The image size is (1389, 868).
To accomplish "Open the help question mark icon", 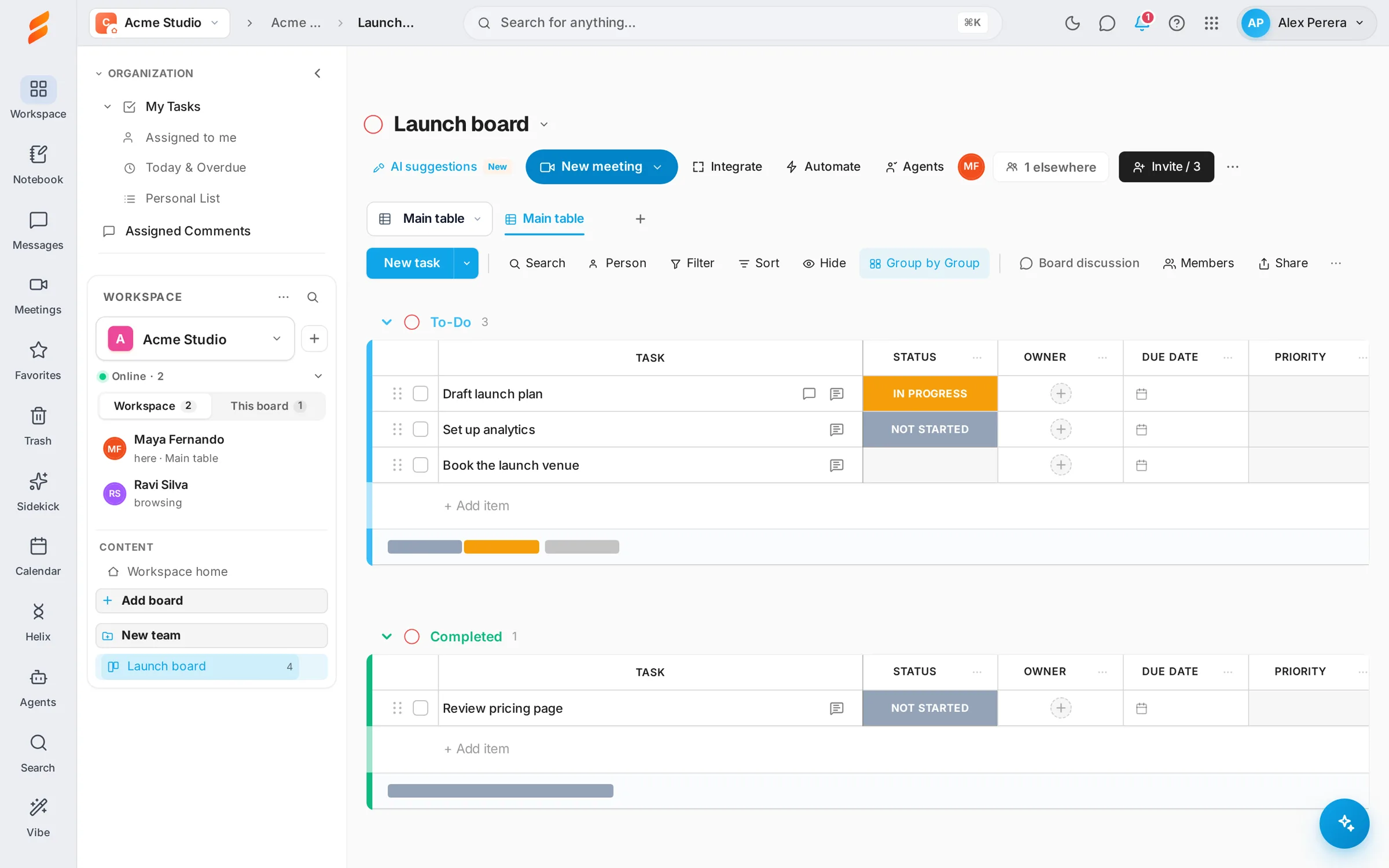I will (1177, 23).
